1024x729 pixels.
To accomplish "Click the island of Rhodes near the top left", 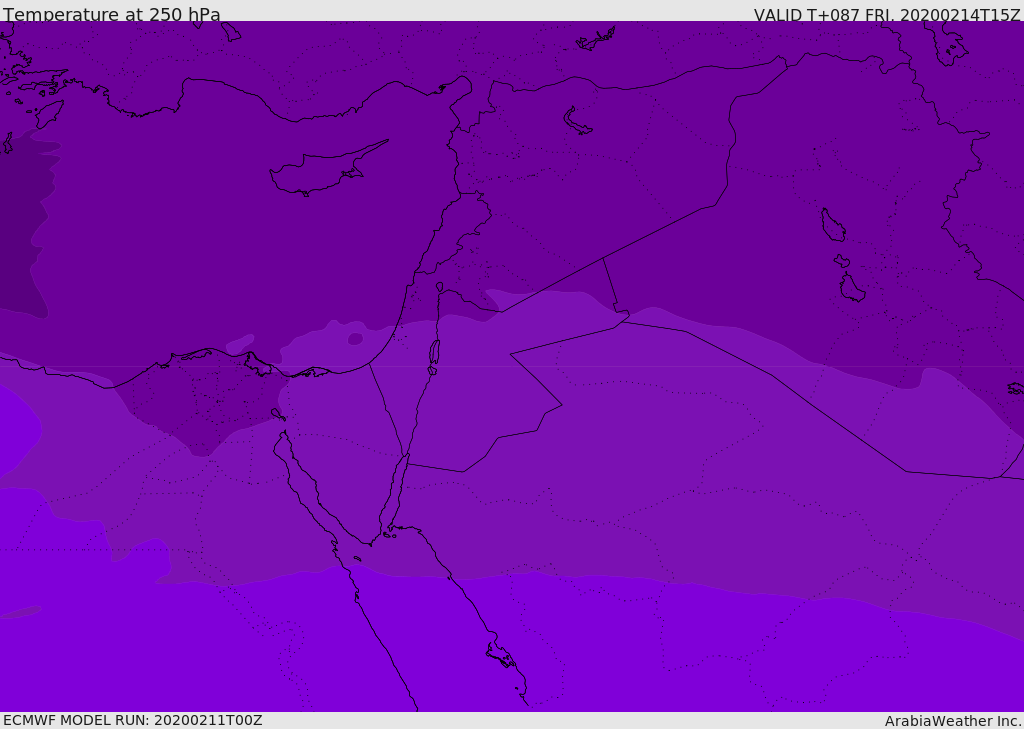I will tap(48, 113).
